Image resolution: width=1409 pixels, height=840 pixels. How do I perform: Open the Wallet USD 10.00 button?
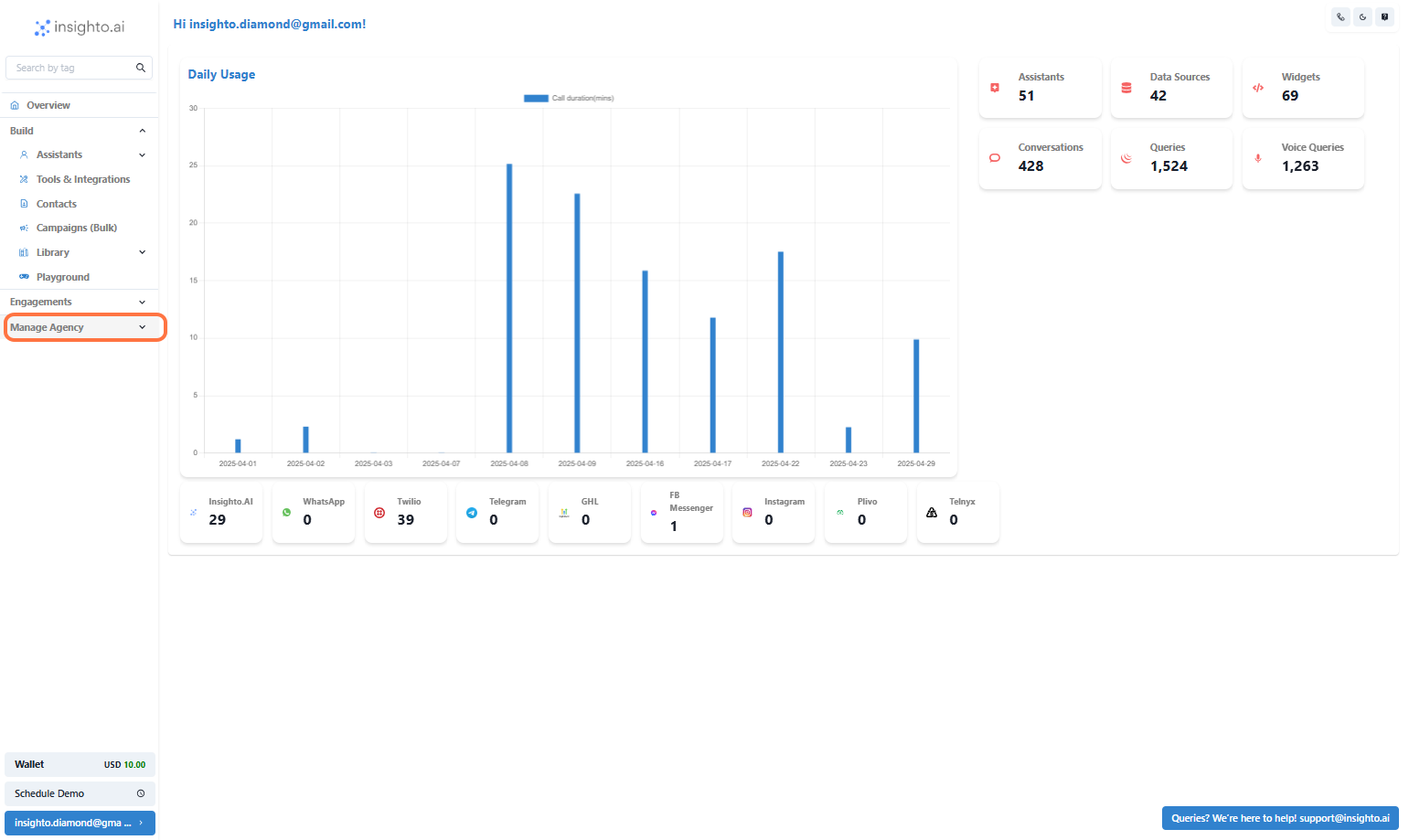80,765
